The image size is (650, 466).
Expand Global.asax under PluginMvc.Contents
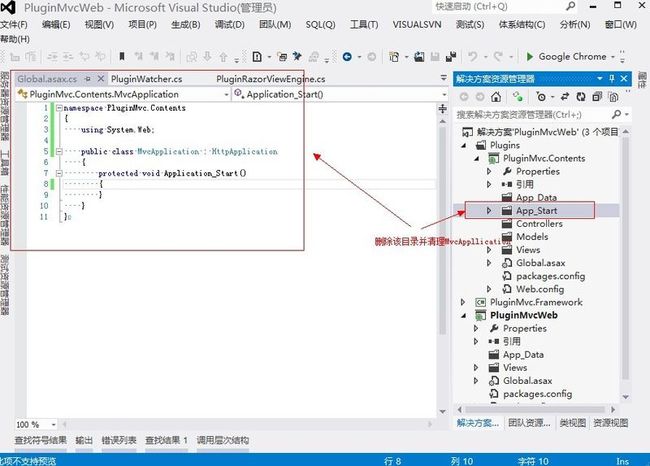489,263
